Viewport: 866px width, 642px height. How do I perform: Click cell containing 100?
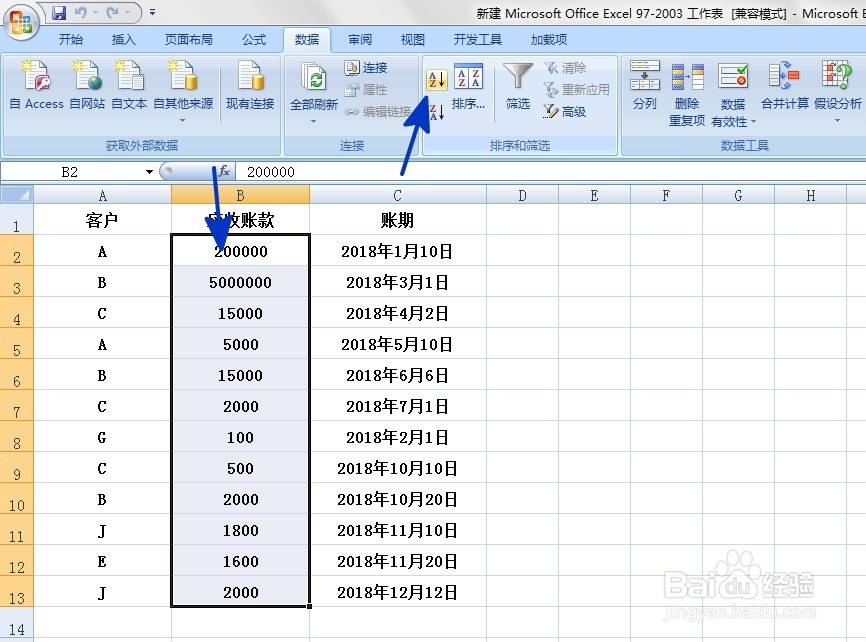pos(240,438)
